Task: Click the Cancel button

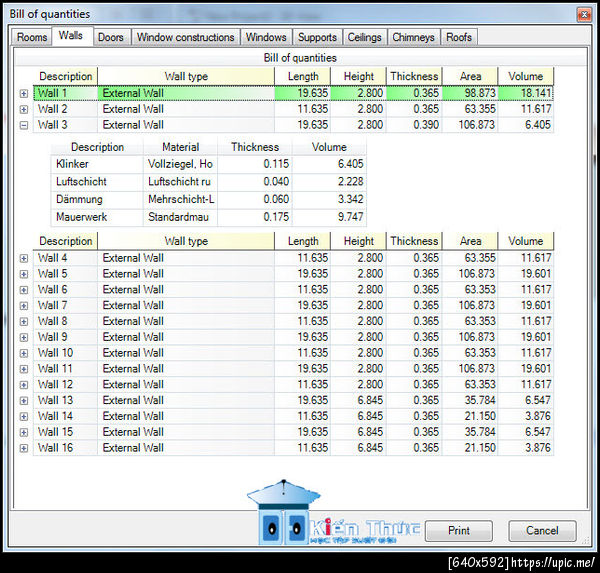Action: 542,531
